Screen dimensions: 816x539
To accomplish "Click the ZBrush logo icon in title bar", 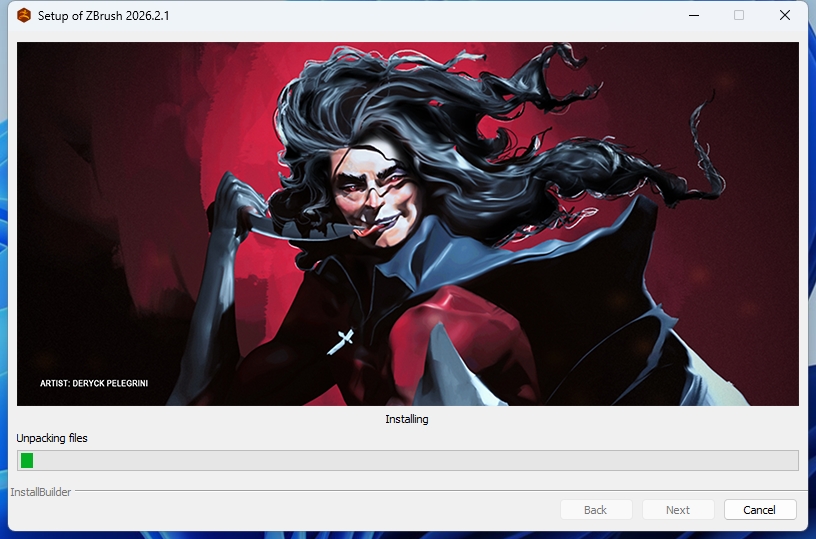I will 24,16.
